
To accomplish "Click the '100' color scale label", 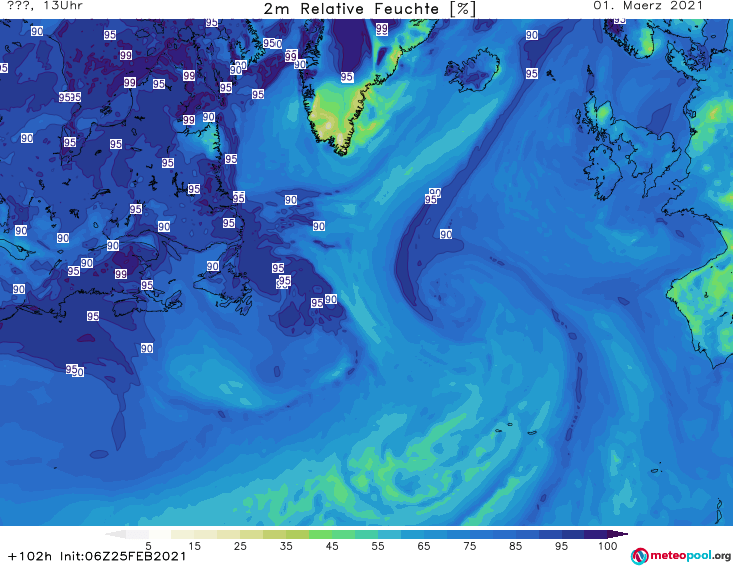I will [607, 546].
